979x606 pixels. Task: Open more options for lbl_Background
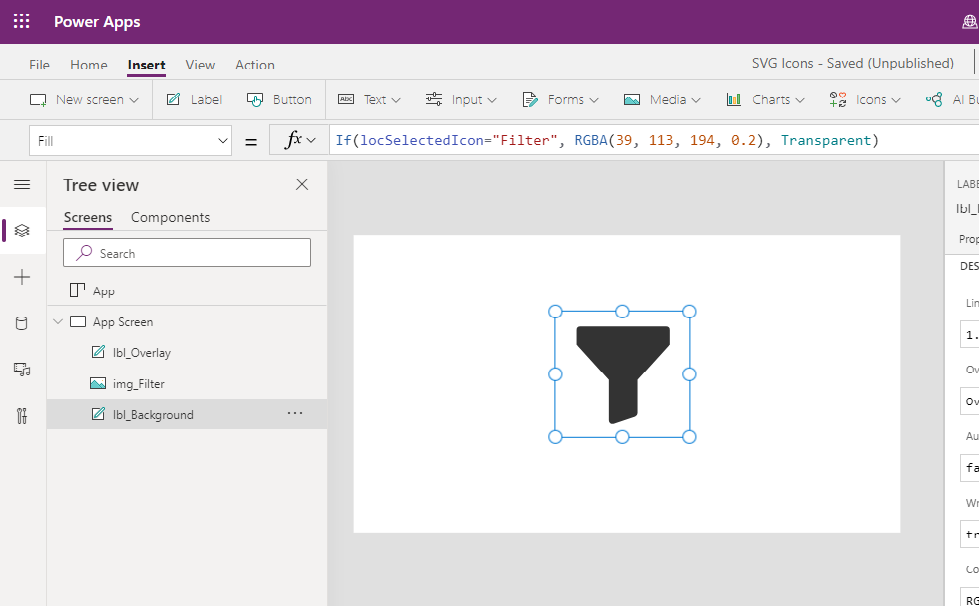click(295, 413)
